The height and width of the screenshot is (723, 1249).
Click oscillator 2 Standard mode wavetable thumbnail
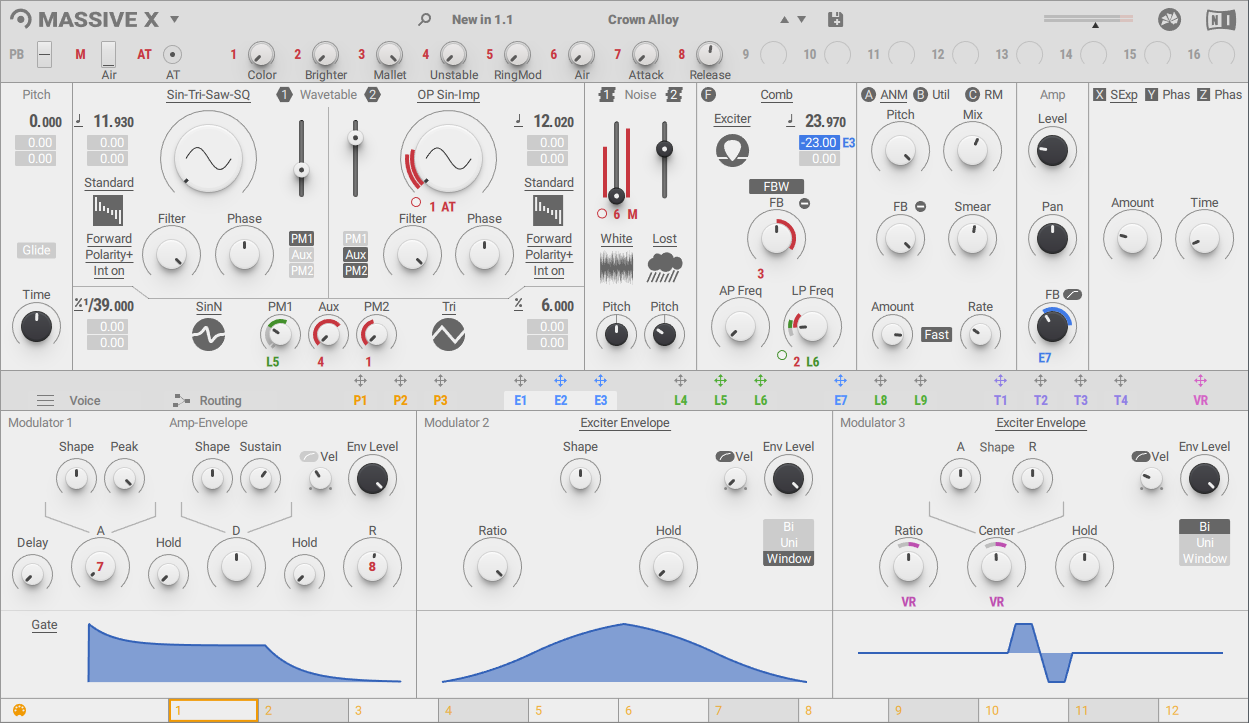pyautogui.click(x=548, y=210)
